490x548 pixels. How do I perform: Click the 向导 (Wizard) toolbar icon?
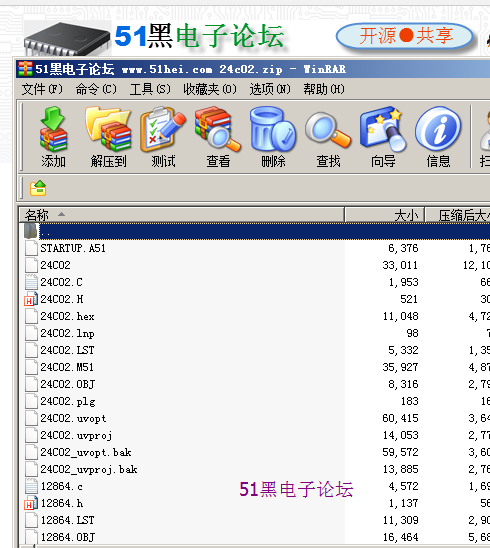point(383,137)
